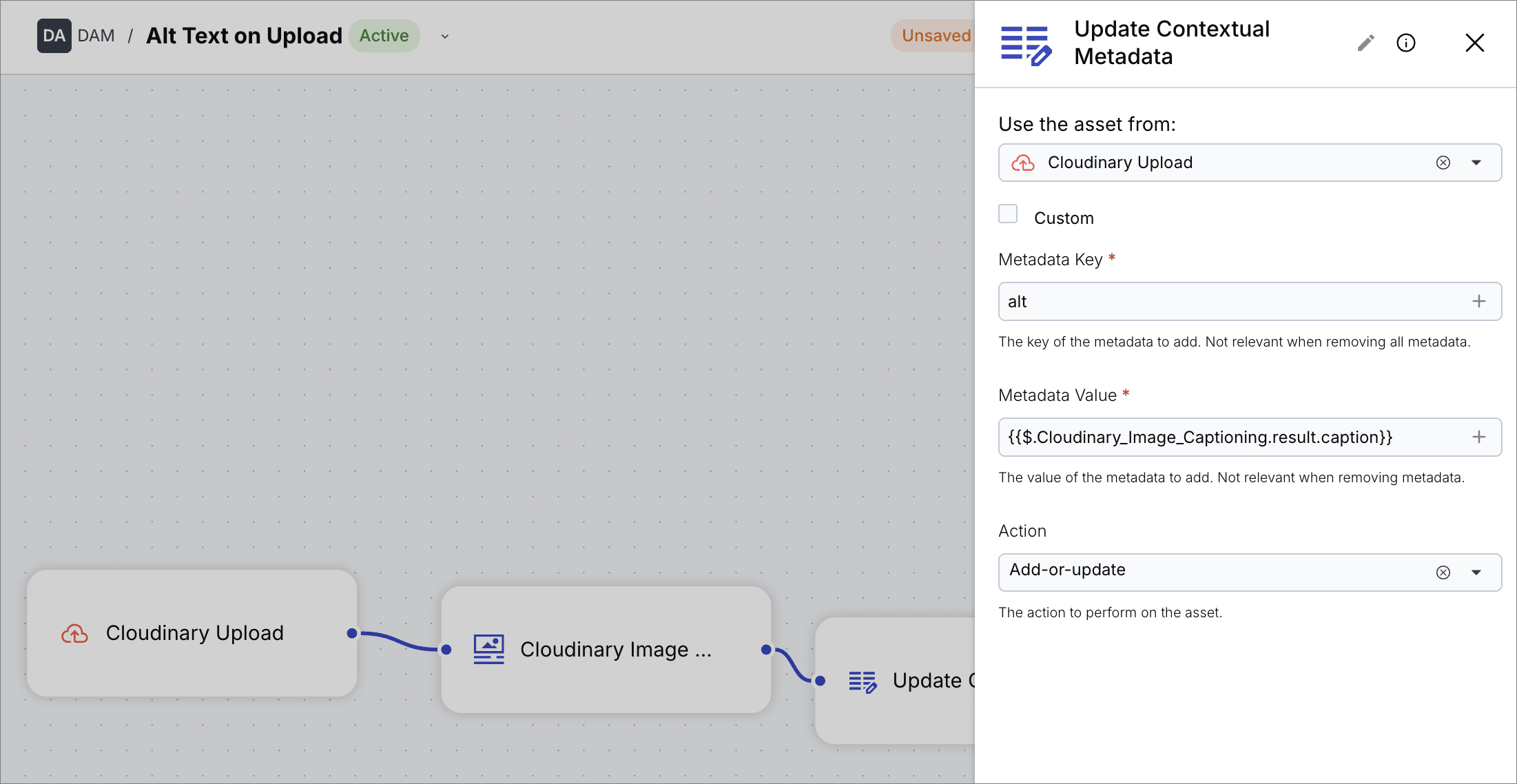The height and width of the screenshot is (784, 1517).
Task: Click the metadata edit icon in Update node
Action: pos(863,681)
